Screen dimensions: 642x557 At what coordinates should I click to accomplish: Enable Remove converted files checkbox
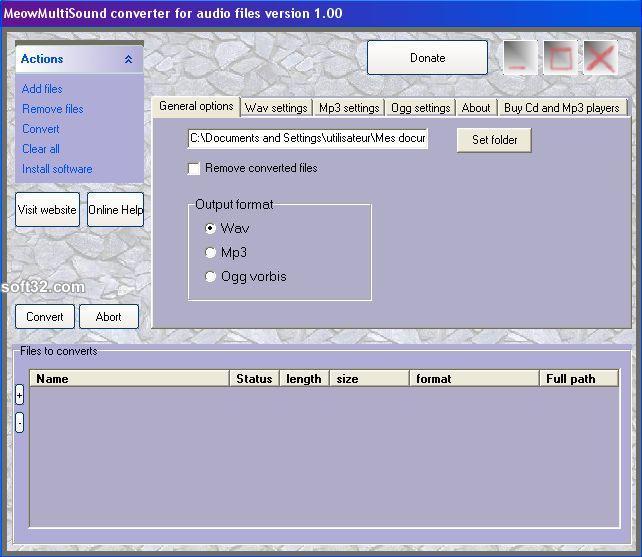pos(194,168)
